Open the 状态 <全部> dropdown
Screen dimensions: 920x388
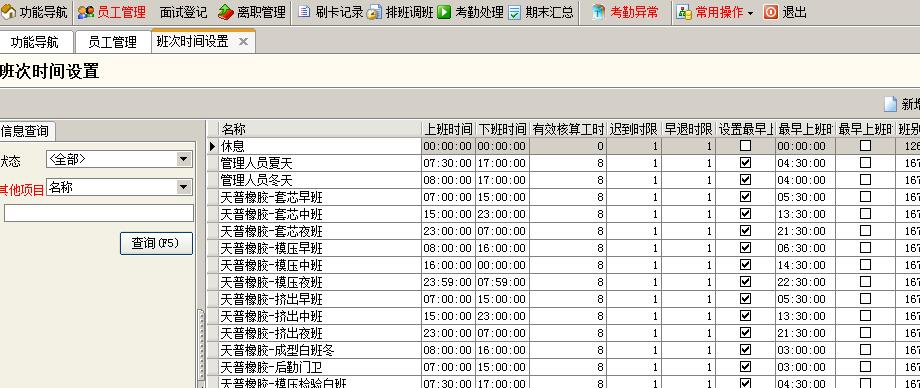(x=184, y=158)
